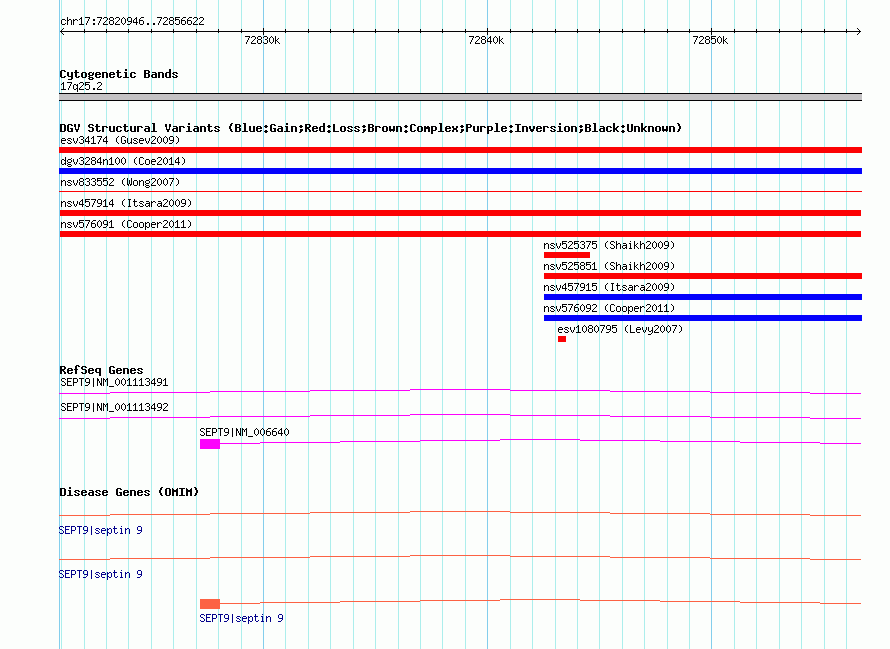Screen dimensions: 890x649
Task: Click the nsv576092 (Cooper2011) blue bar
Action: click(703, 318)
